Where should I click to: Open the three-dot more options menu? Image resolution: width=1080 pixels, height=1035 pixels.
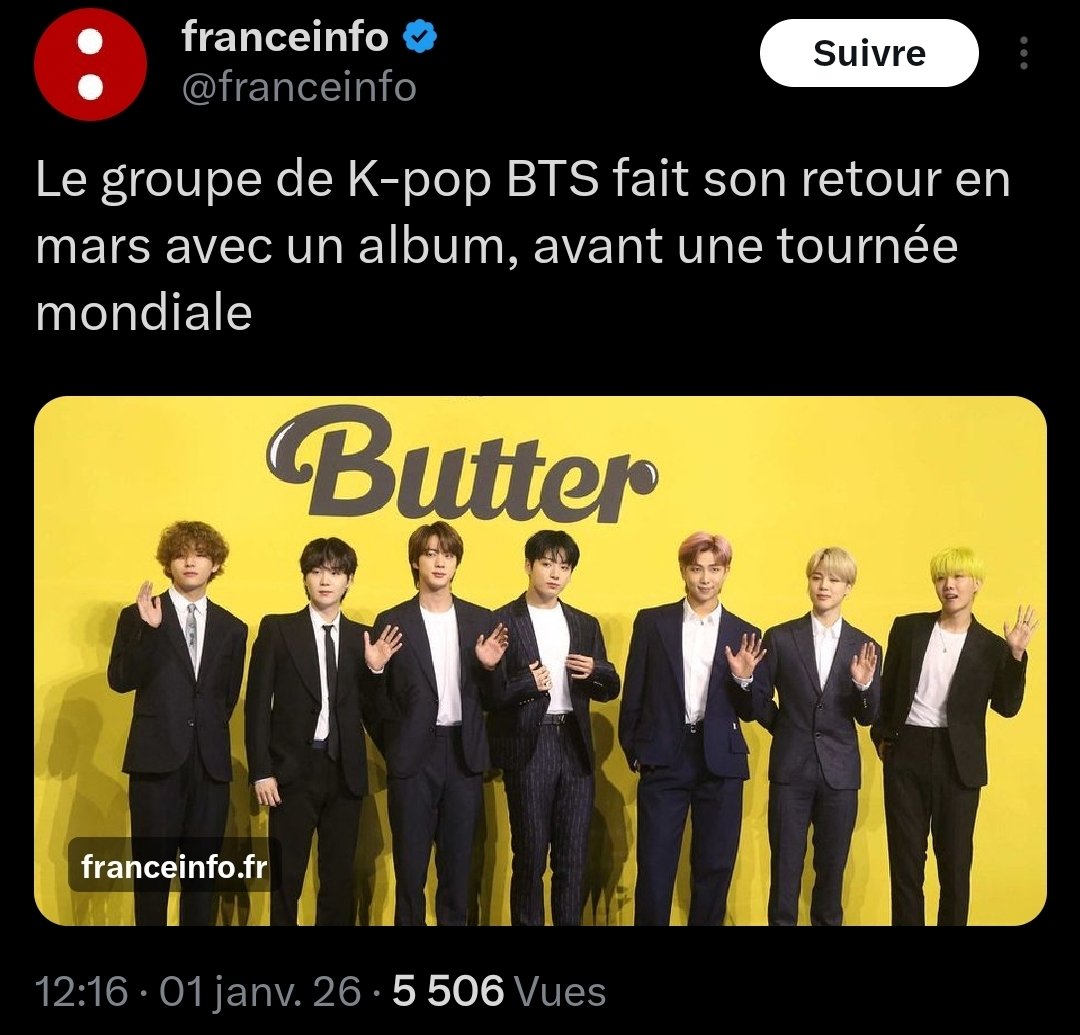[x=1024, y=53]
